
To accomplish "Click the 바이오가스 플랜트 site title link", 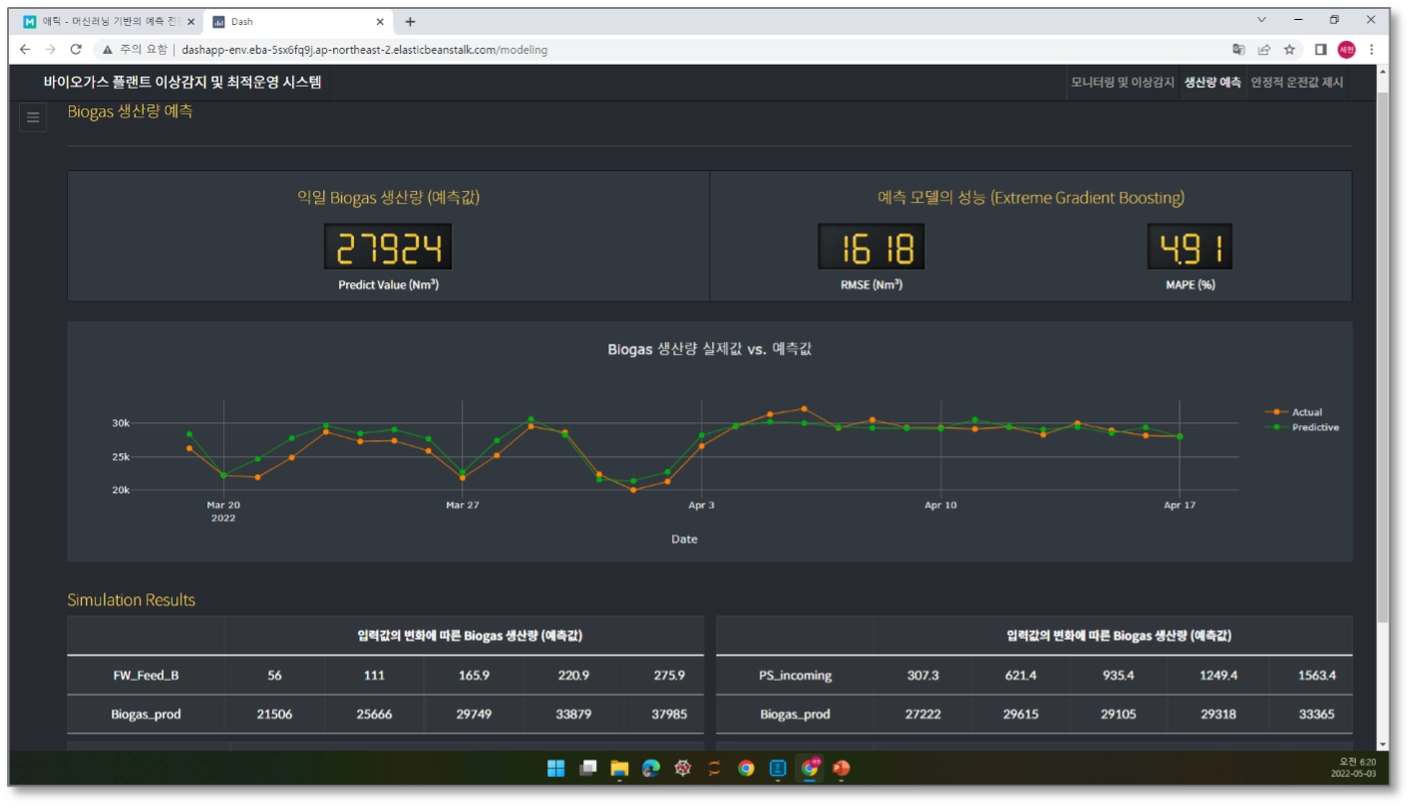I will click(183, 82).
